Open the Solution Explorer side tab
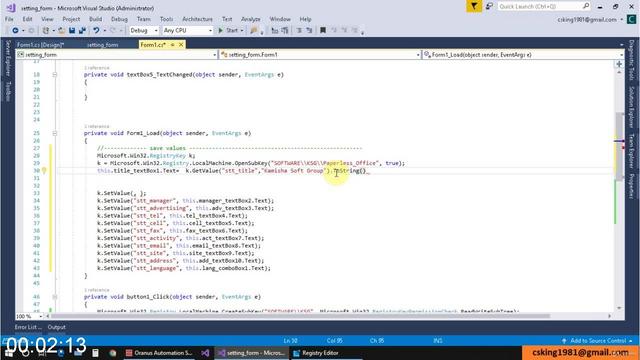640x360 pixels. point(631,107)
